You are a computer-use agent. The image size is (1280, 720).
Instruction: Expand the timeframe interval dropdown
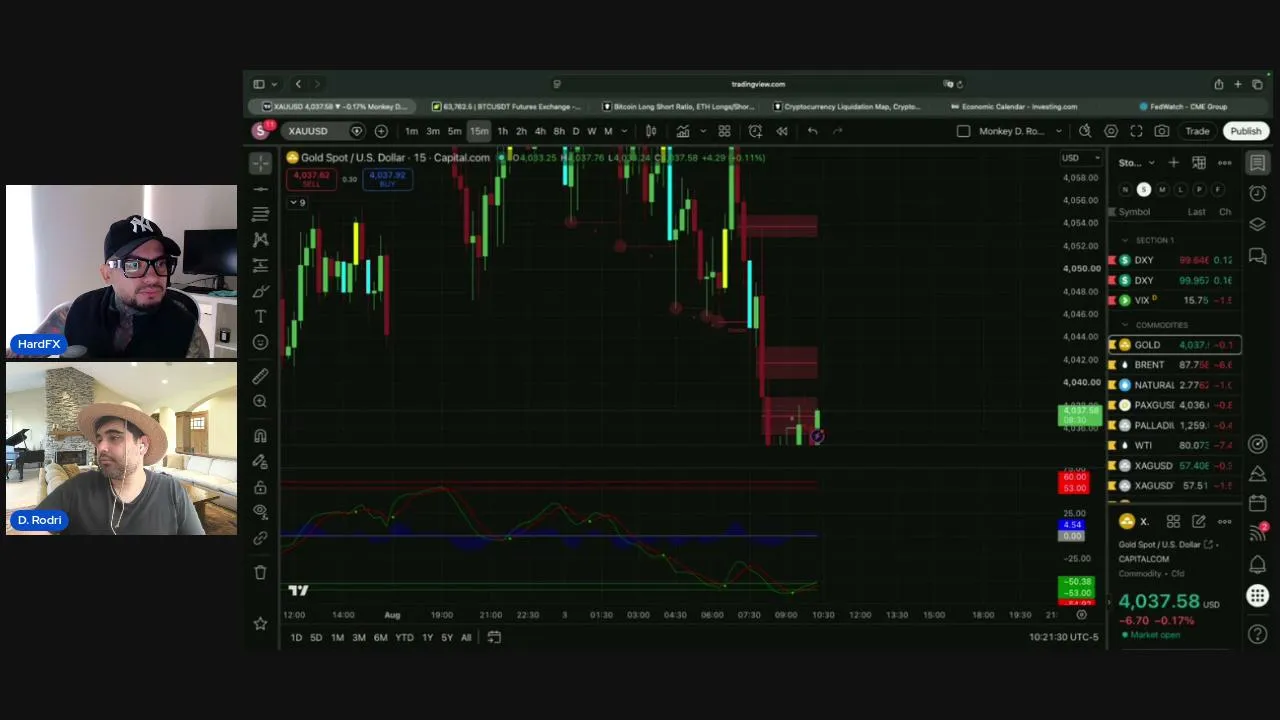click(x=625, y=131)
